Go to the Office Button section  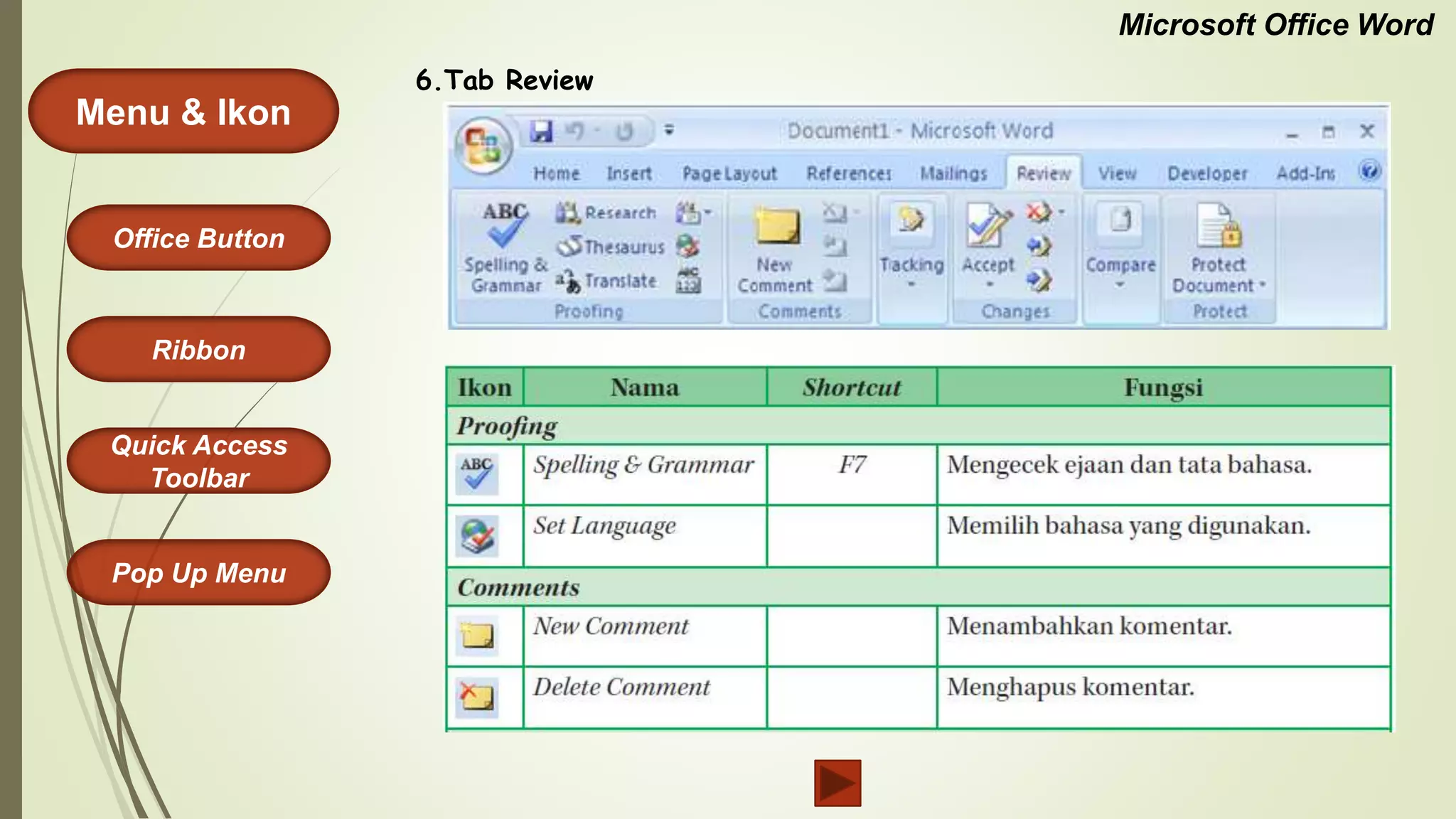pyautogui.click(x=198, y=237)
